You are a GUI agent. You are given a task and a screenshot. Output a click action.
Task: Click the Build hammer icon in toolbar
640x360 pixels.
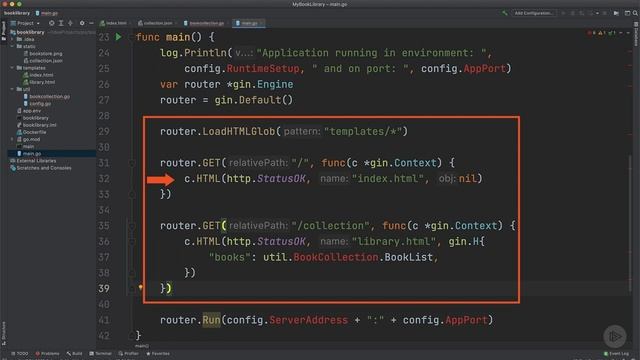tap(505, 13)
